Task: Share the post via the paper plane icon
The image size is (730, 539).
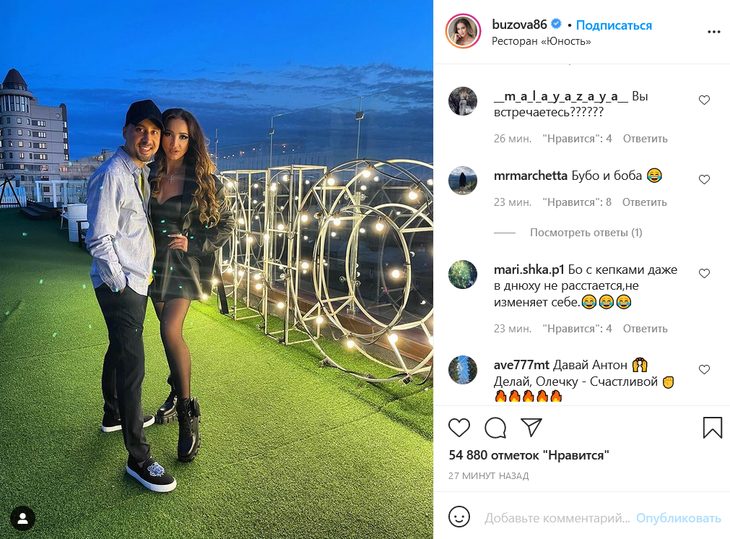Action: pos(531,427)
